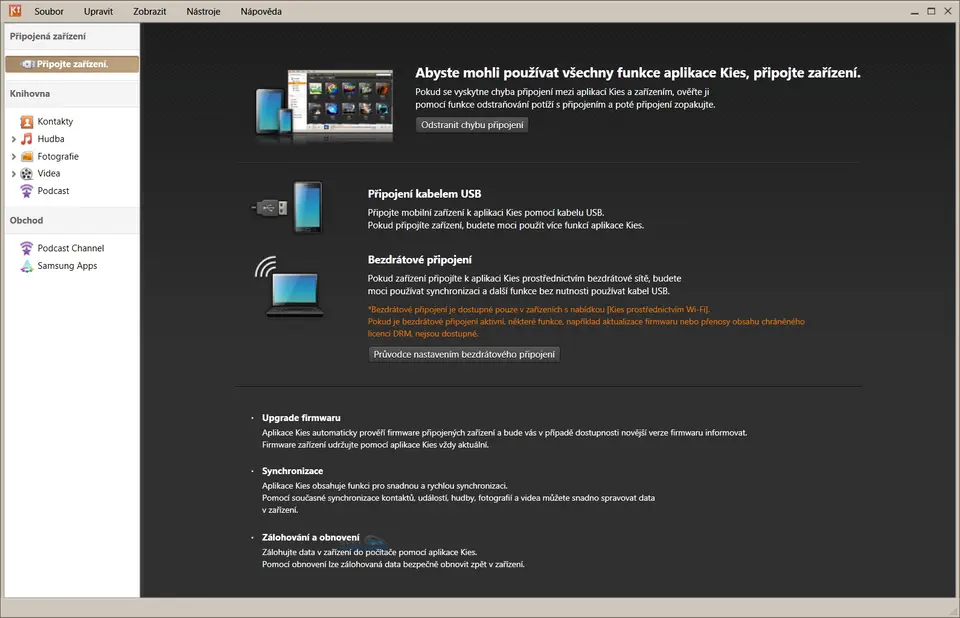The image size is (960, 618).
Task: Start 'Průvodce nastavením bezdrátového připojení' wizard
Action: pos(464,354)
